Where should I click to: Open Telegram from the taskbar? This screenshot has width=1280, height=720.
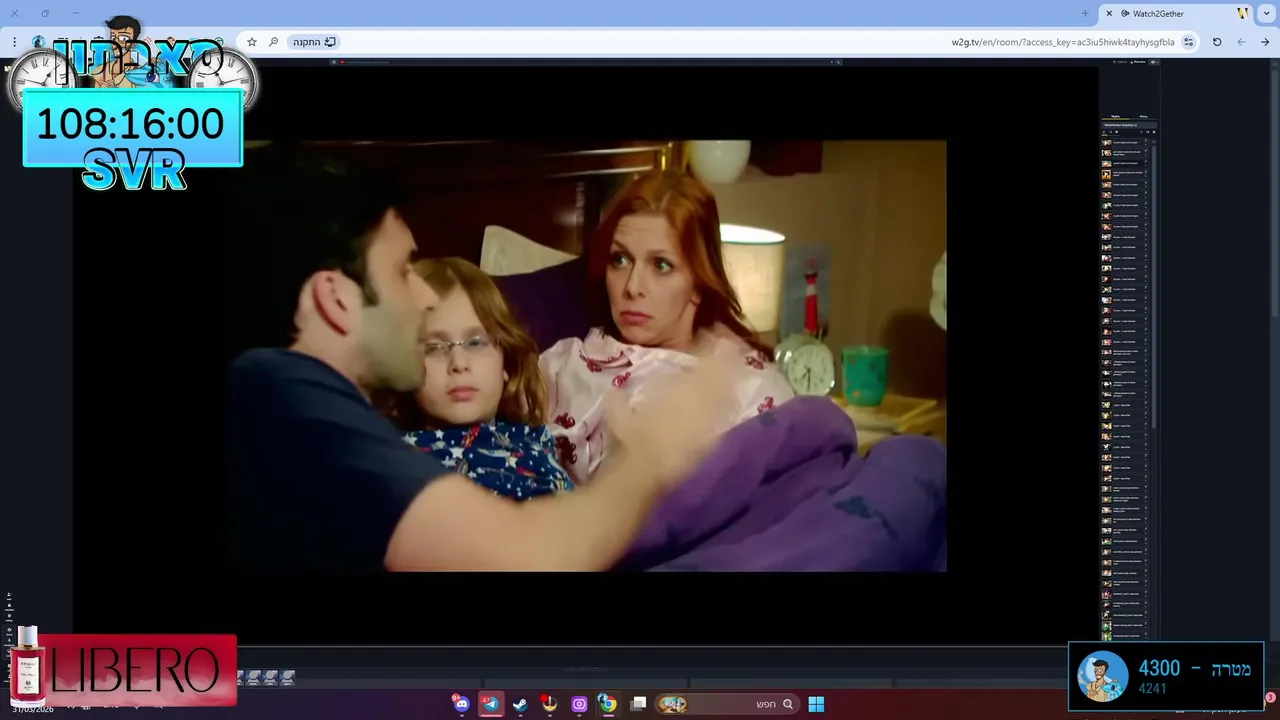coord(490,704)
